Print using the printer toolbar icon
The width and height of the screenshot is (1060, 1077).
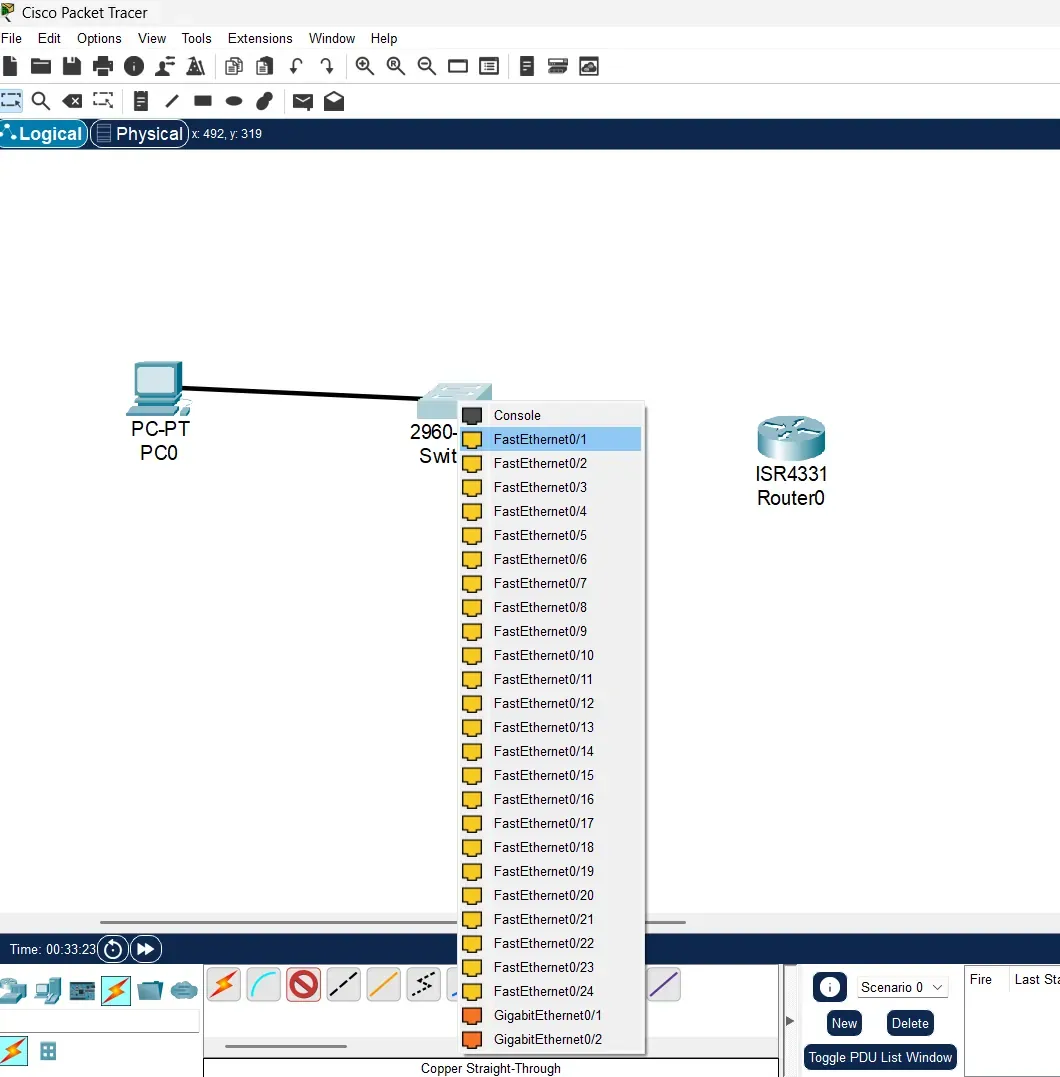coord(102,67)
